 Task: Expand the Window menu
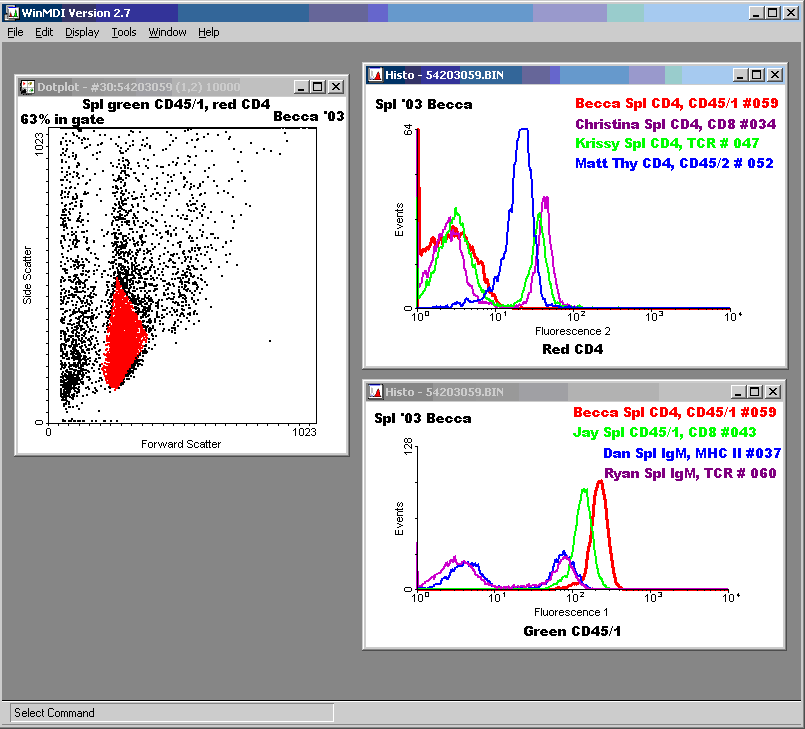(x=167, y=32)
